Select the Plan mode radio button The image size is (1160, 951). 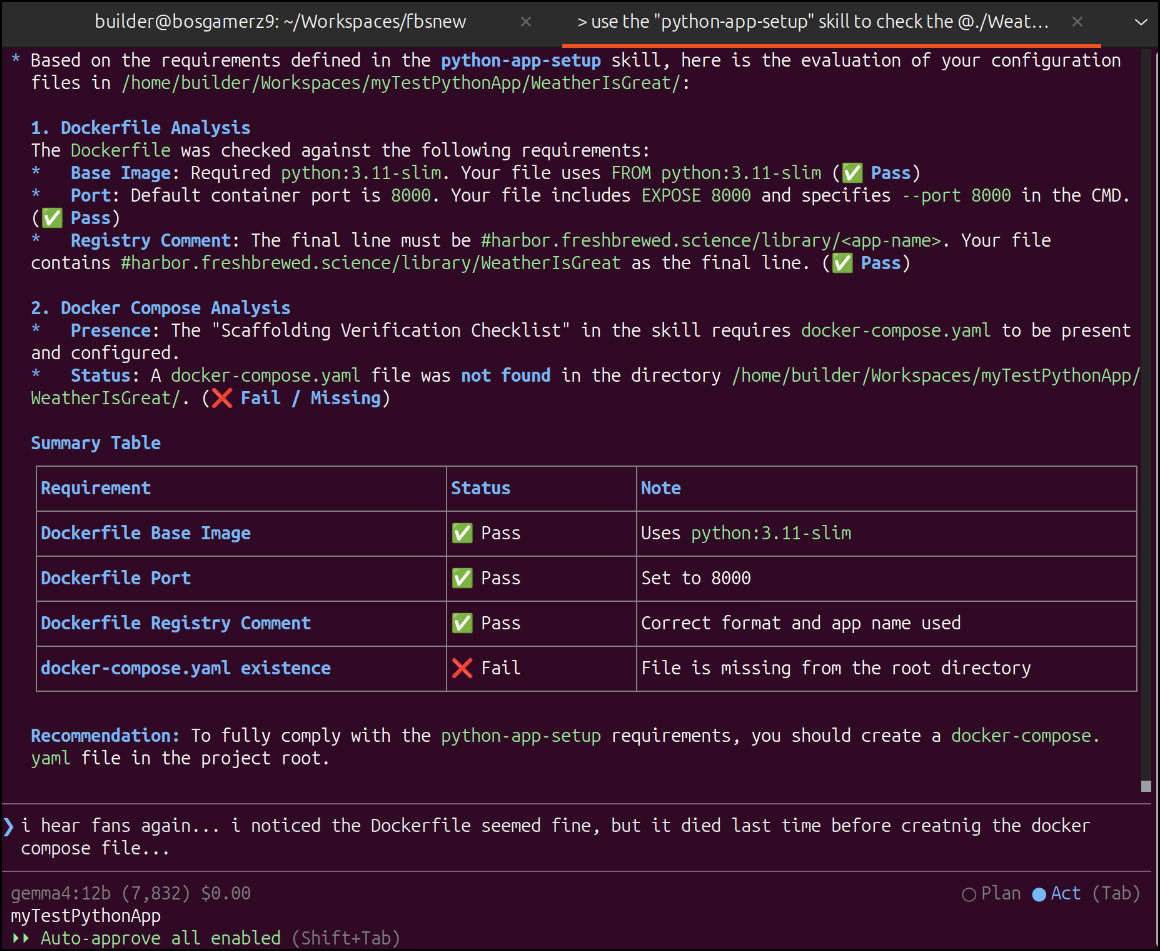pyautogui.click(x=968, y=895)
